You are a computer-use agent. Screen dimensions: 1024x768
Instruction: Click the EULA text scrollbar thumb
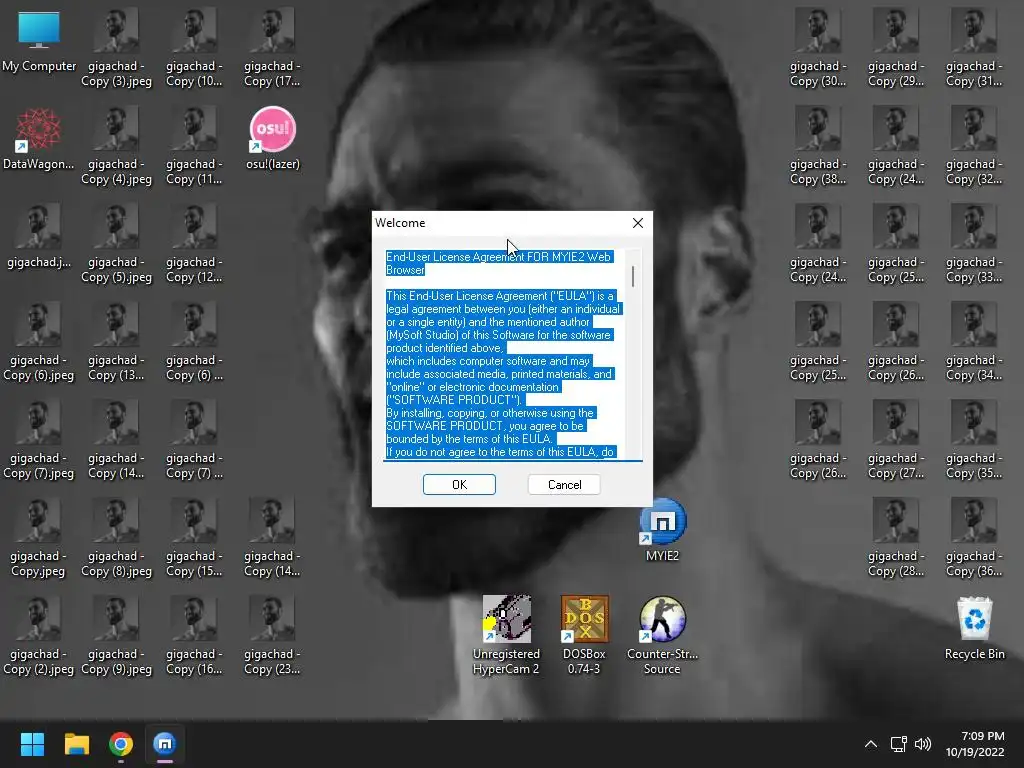[x=633, y=276]
